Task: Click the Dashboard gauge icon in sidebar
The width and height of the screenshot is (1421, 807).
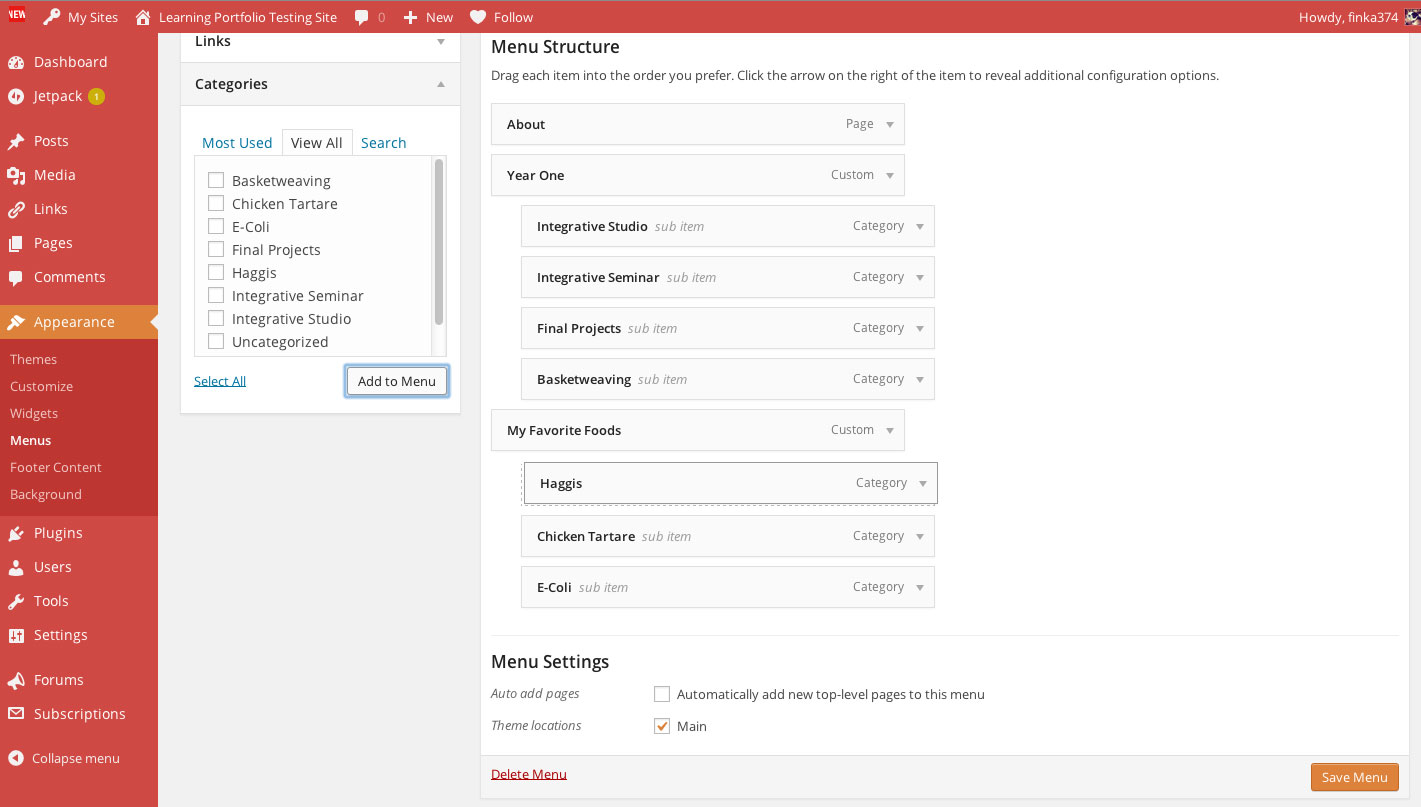Action: point(16,62)
